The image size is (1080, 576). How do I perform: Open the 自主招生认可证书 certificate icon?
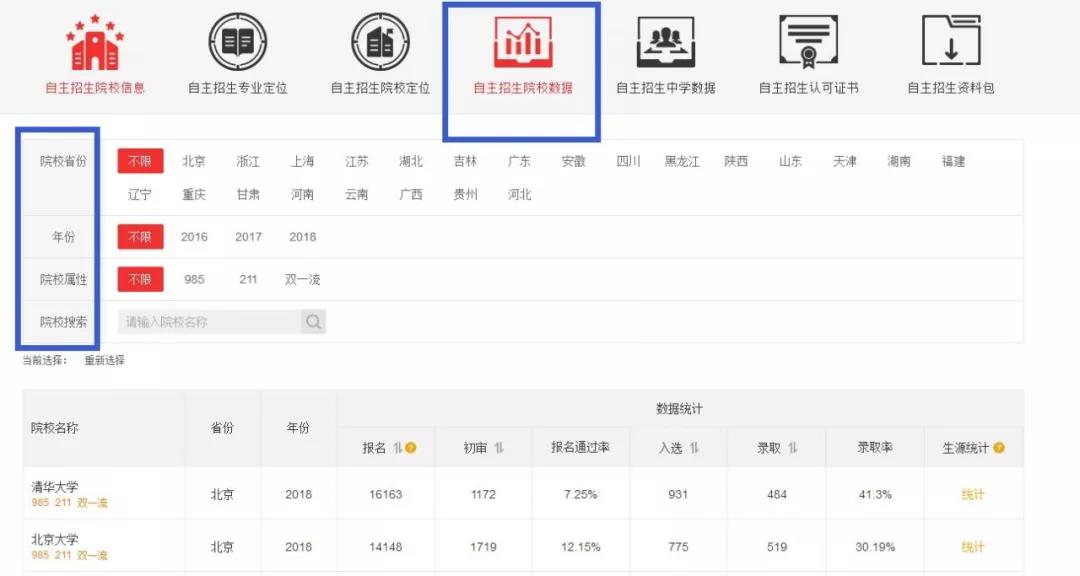[x=808, y=42]
